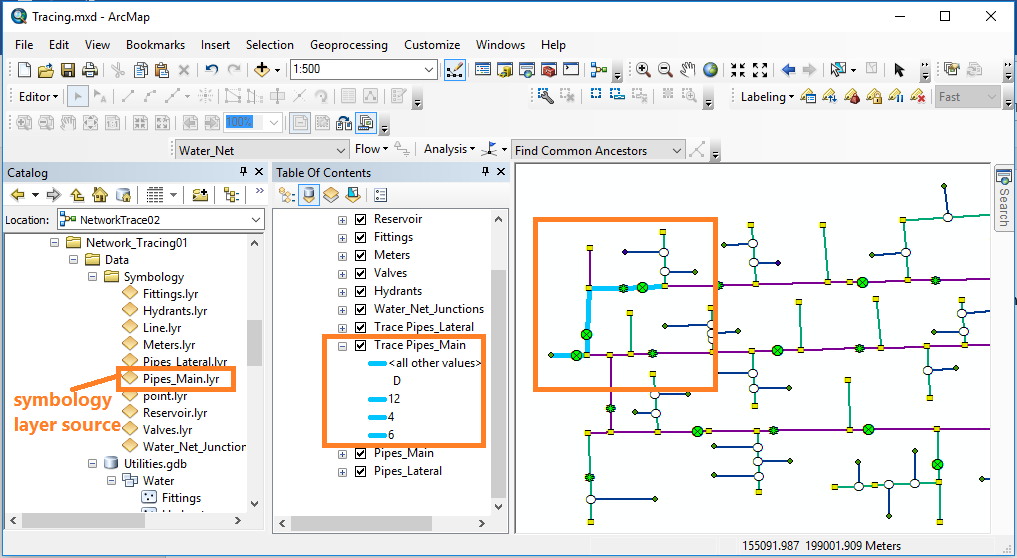Save the map document
Screen dimensions: 1017x558
(67, 69)
